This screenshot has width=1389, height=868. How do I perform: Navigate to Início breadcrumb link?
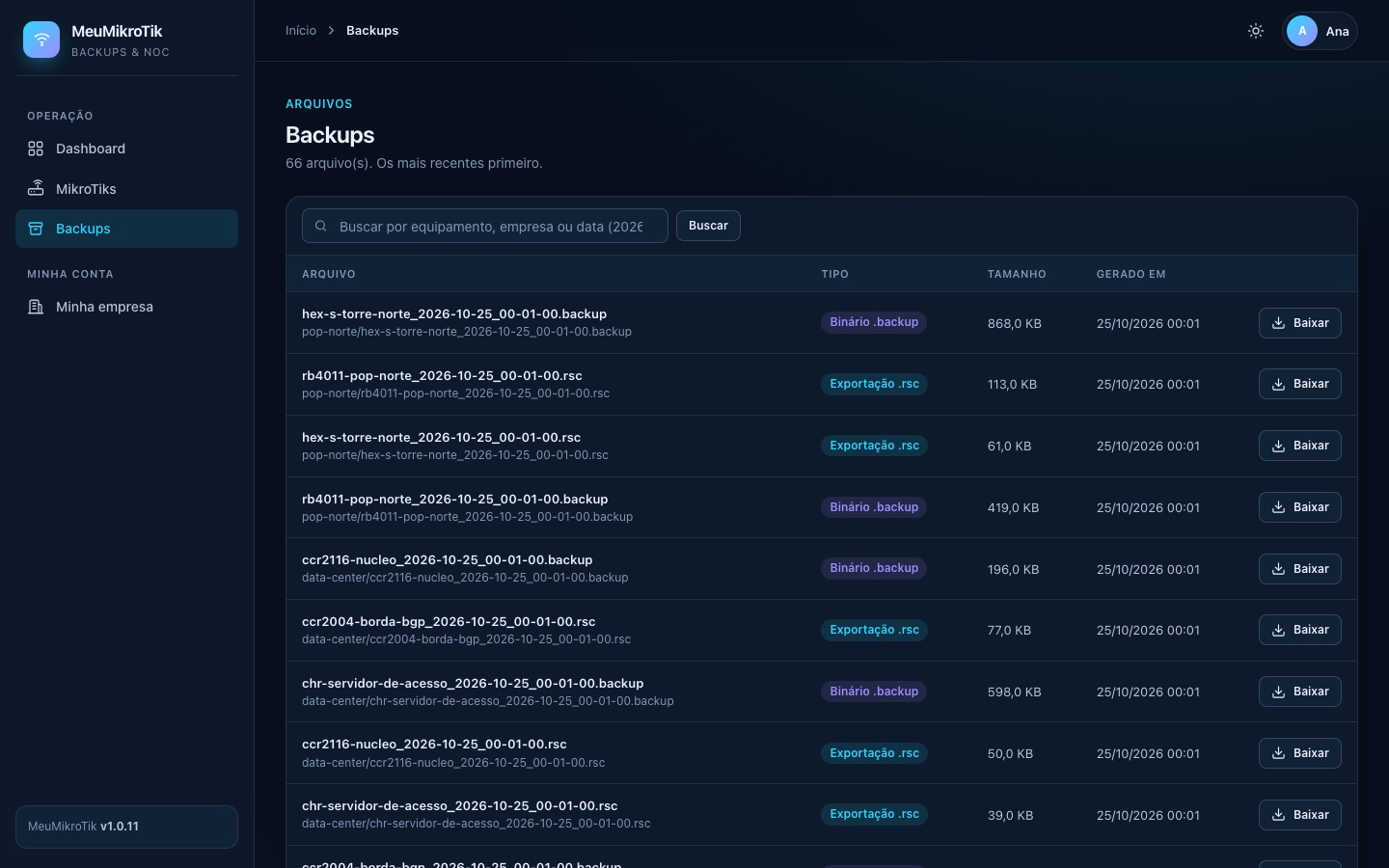point(301,31)
